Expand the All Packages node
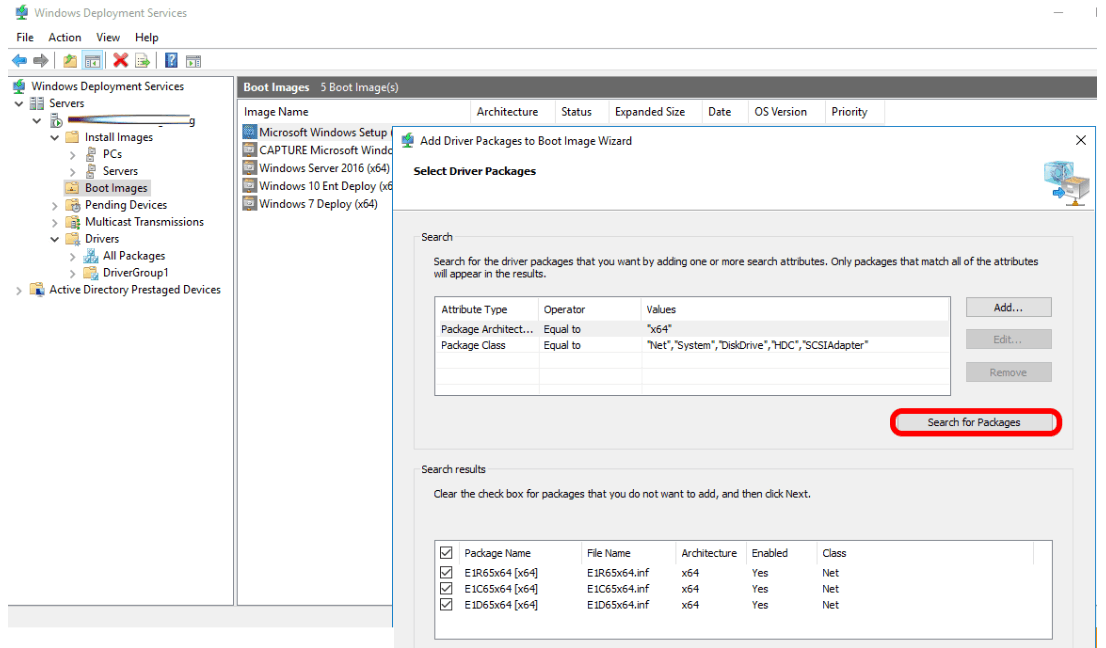 (x=72, y=256)
